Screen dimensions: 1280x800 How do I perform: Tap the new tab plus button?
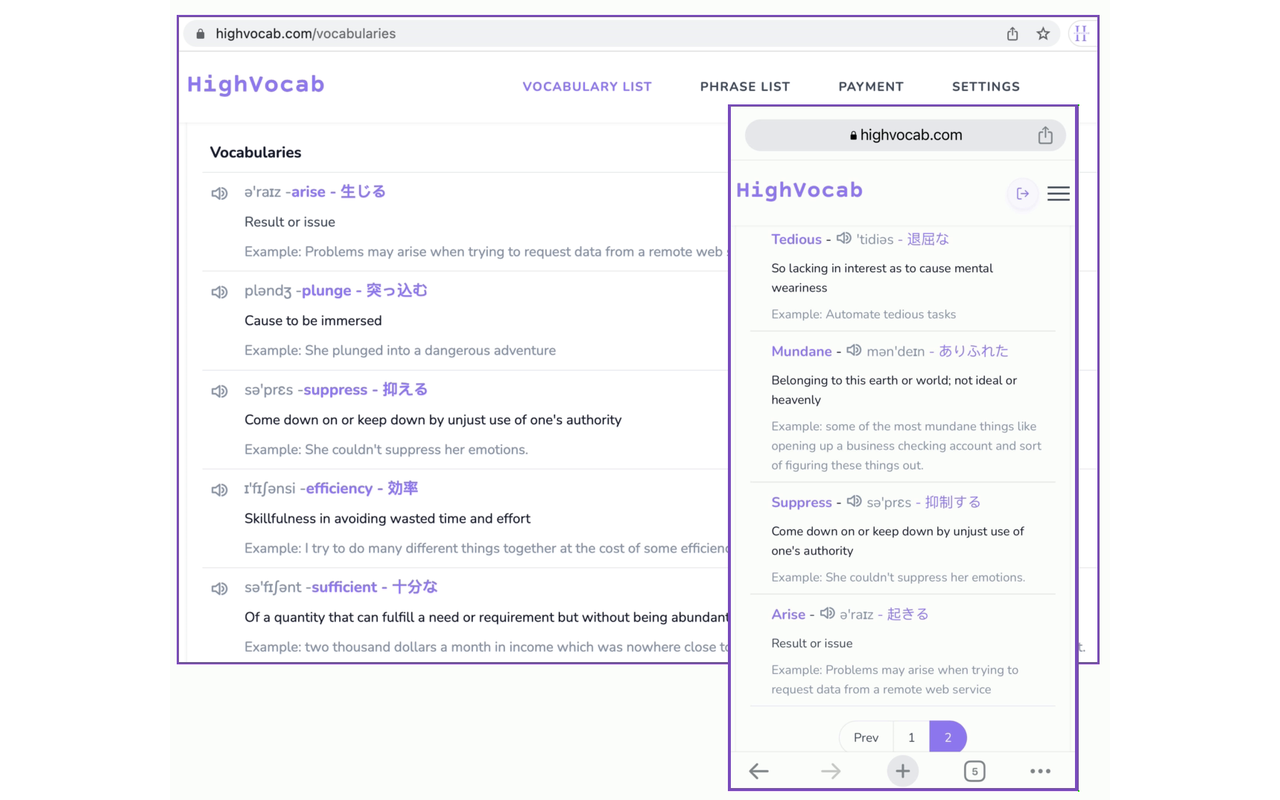(902, 771)
